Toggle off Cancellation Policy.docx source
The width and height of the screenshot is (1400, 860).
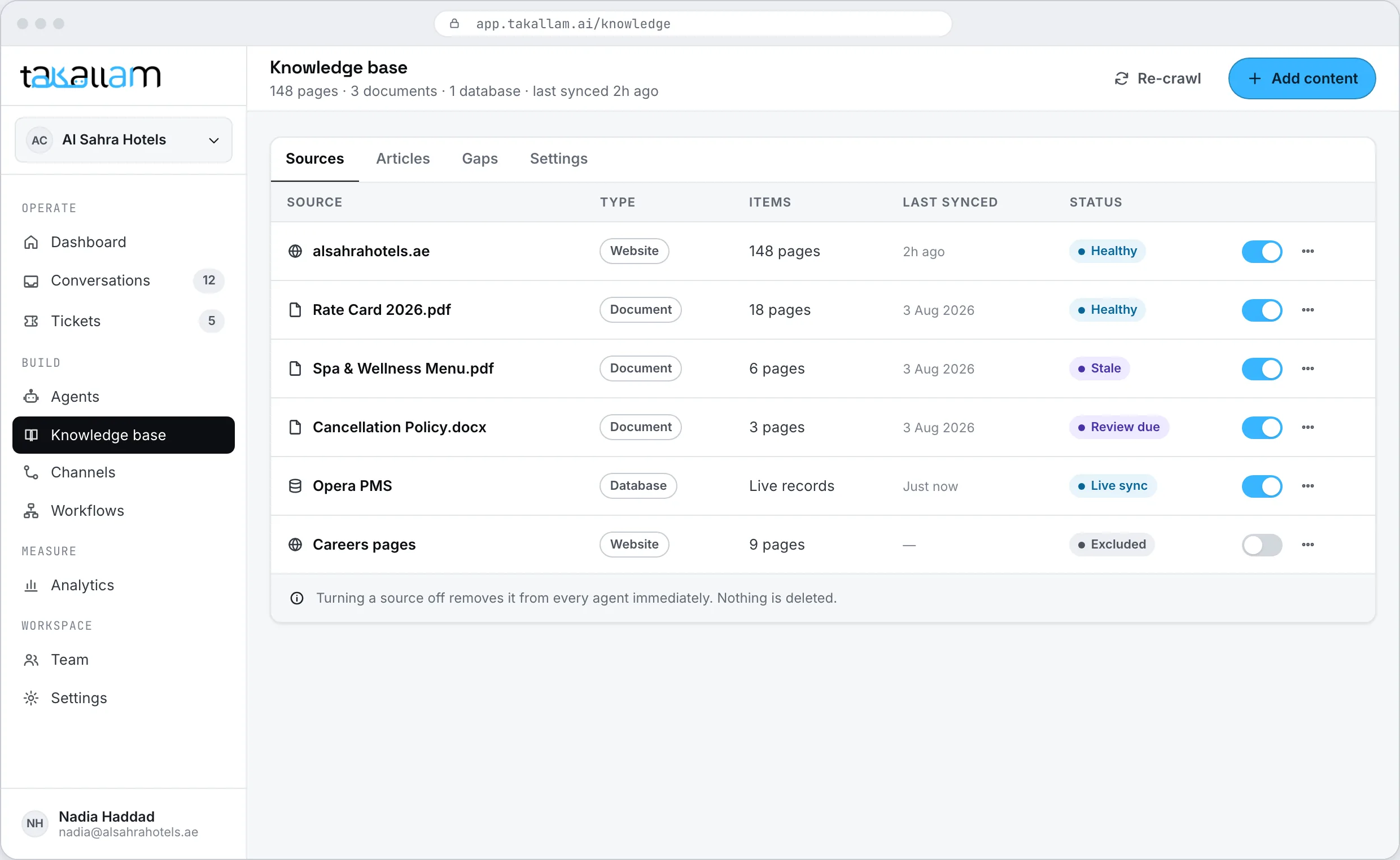[x=1261, y=427]
